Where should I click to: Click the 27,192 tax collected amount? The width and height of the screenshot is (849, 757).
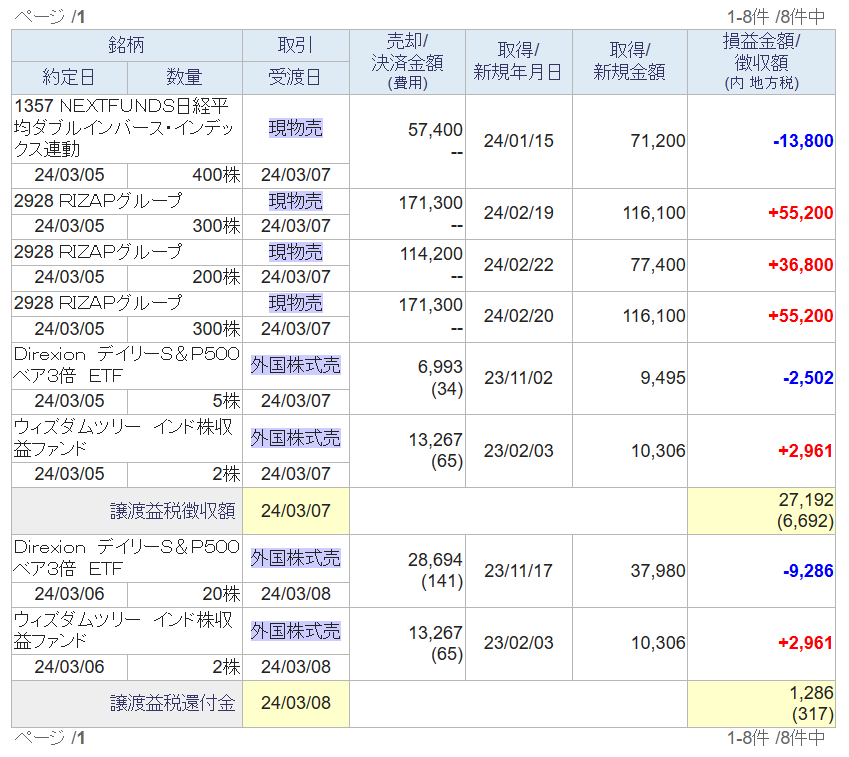[x=806, y=500]
